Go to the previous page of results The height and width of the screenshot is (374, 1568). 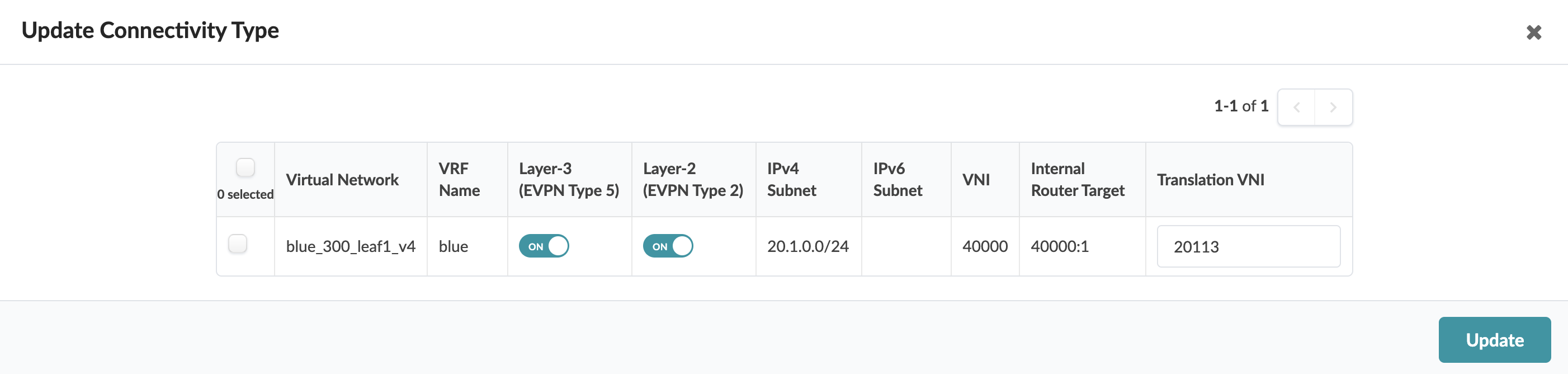[x=1297, y=107]
